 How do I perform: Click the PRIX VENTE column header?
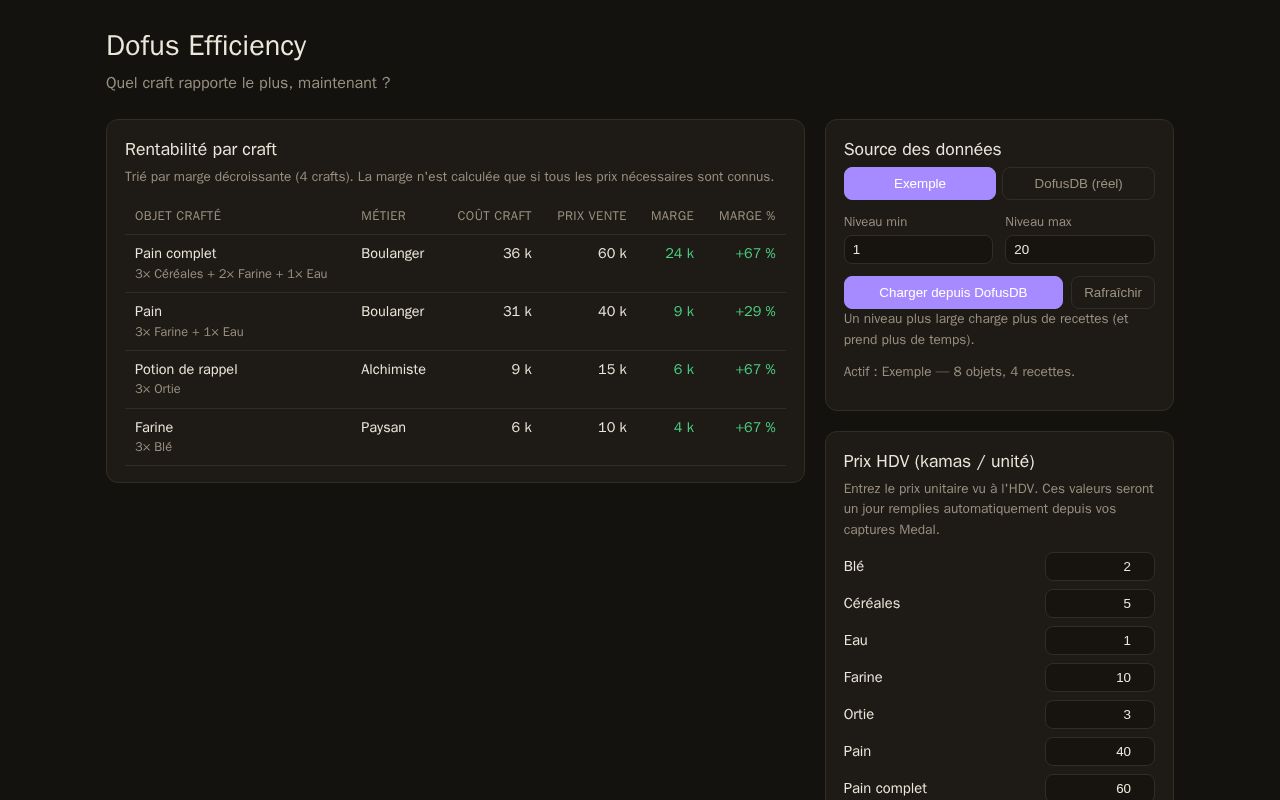pos(591,216)
